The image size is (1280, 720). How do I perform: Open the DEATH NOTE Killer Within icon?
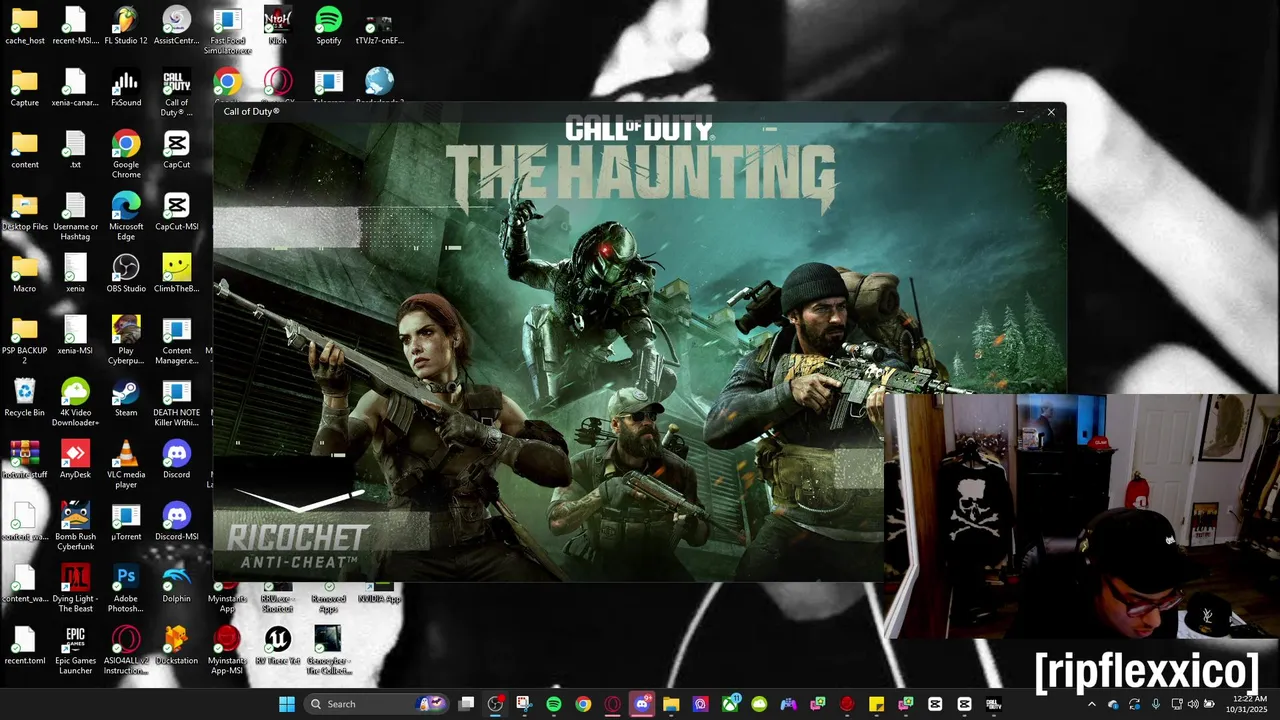pos(177,404)
